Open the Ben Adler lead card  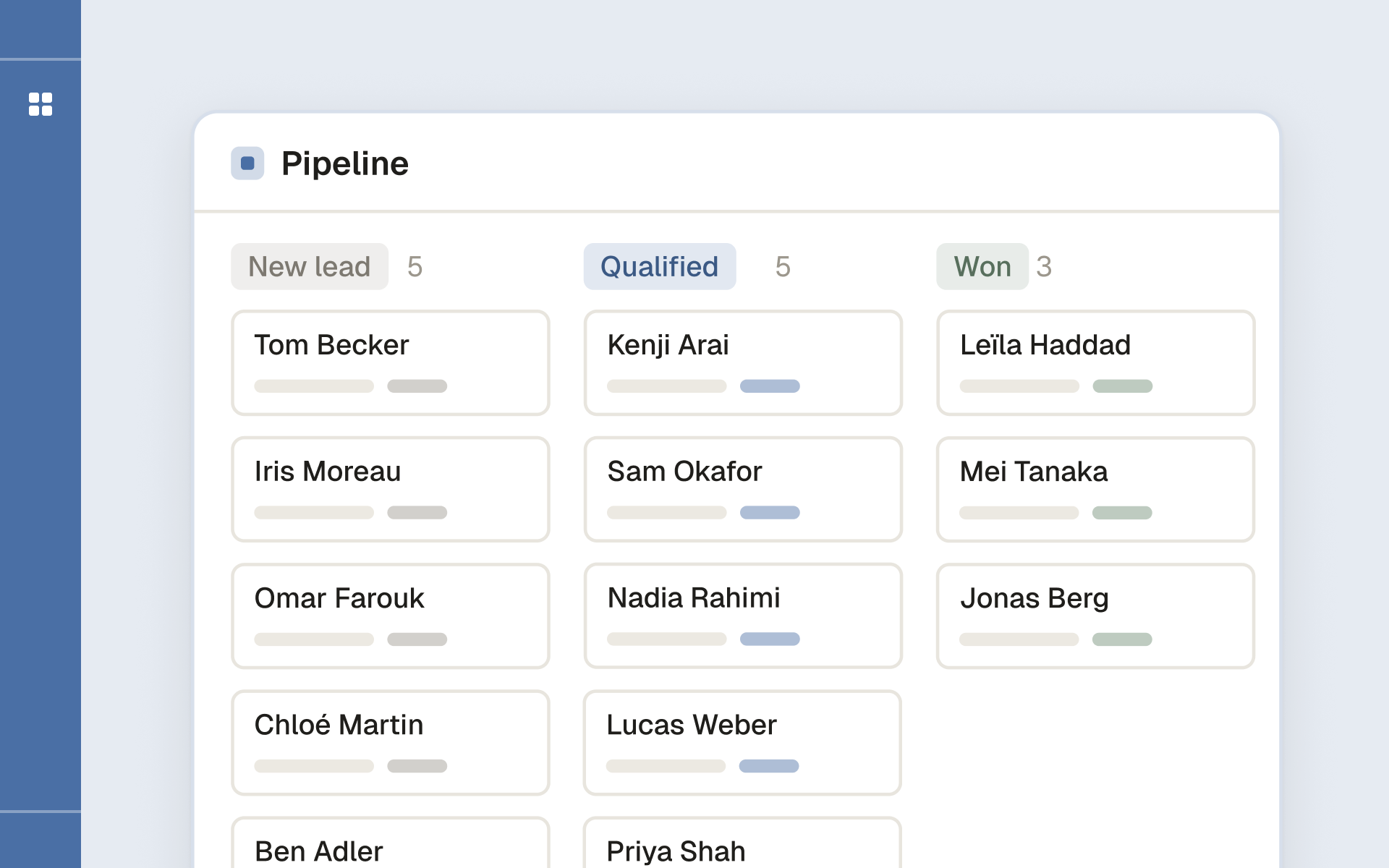pyautogui.click(x=391, y=843)
